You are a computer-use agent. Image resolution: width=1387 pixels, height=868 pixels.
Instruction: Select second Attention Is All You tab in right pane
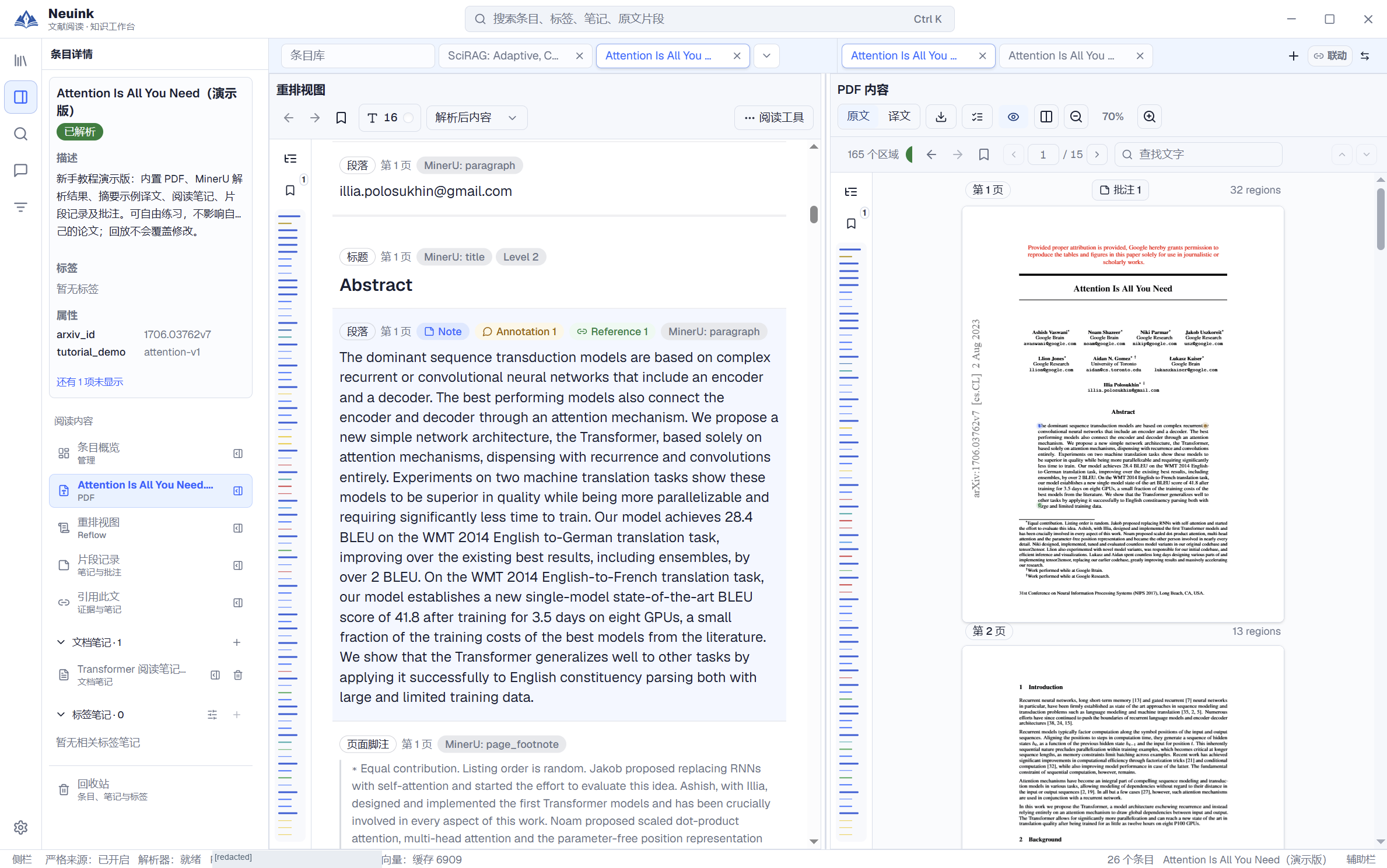click(1062, 56)
